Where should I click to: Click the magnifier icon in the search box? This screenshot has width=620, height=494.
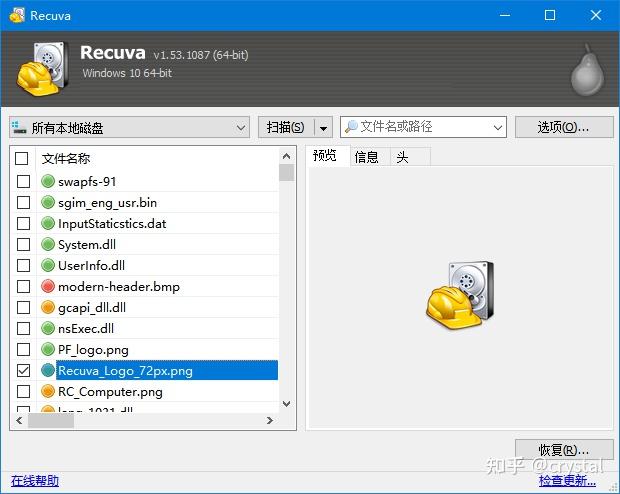pyautogui.click(x=351, y=127)
